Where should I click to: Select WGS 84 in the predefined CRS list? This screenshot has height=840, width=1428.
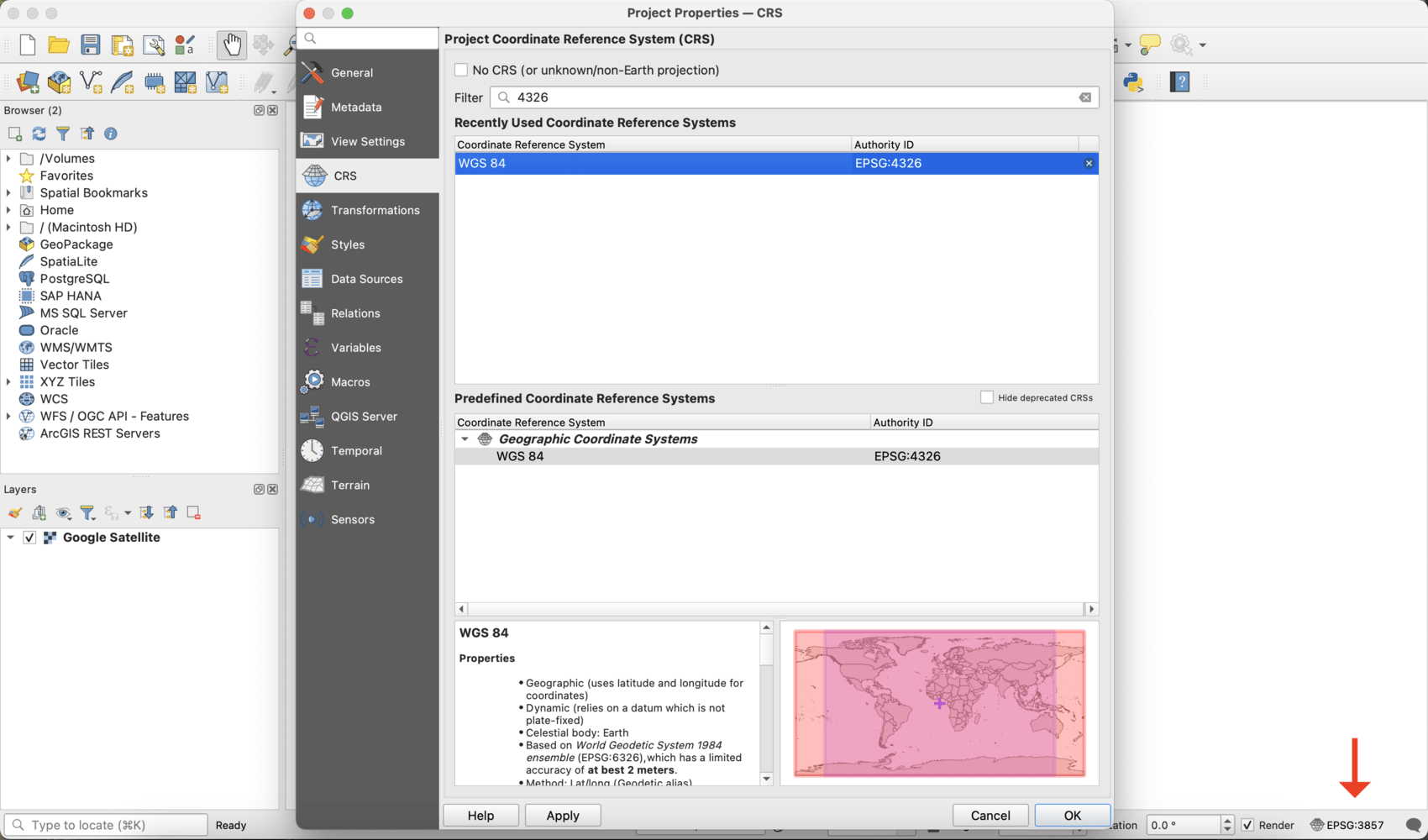776,456
